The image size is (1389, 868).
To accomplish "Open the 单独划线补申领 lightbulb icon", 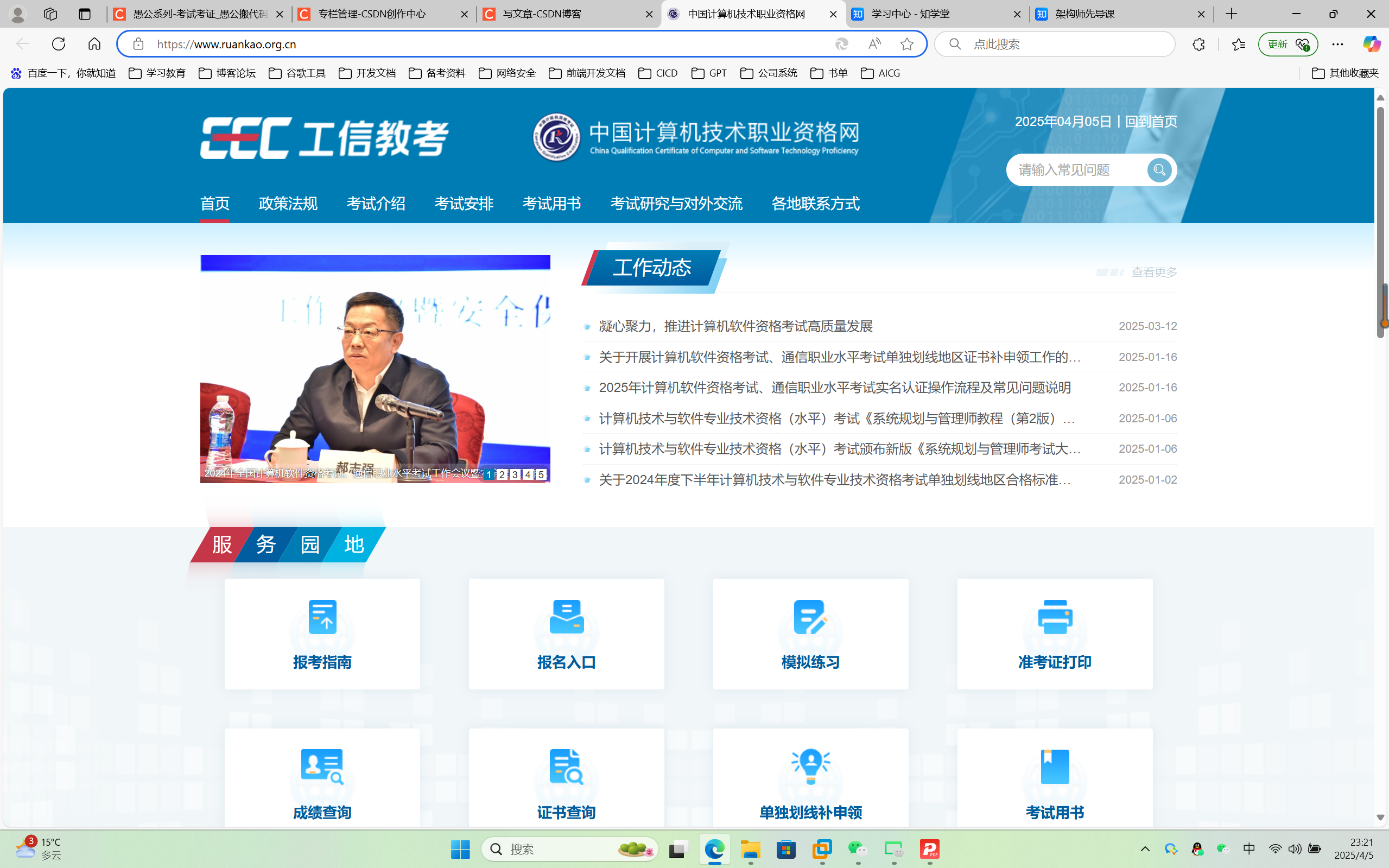I will click(x=810, y=766).
